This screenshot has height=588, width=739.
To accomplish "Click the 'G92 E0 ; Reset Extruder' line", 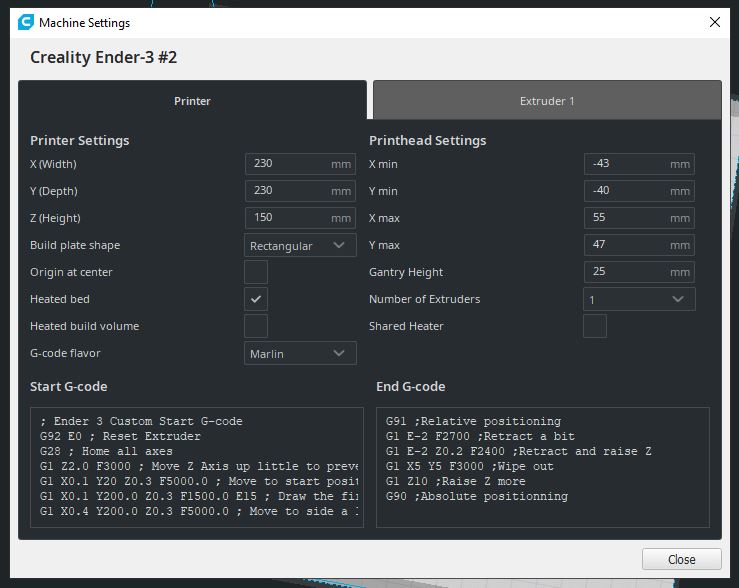I will coord(120,436).
